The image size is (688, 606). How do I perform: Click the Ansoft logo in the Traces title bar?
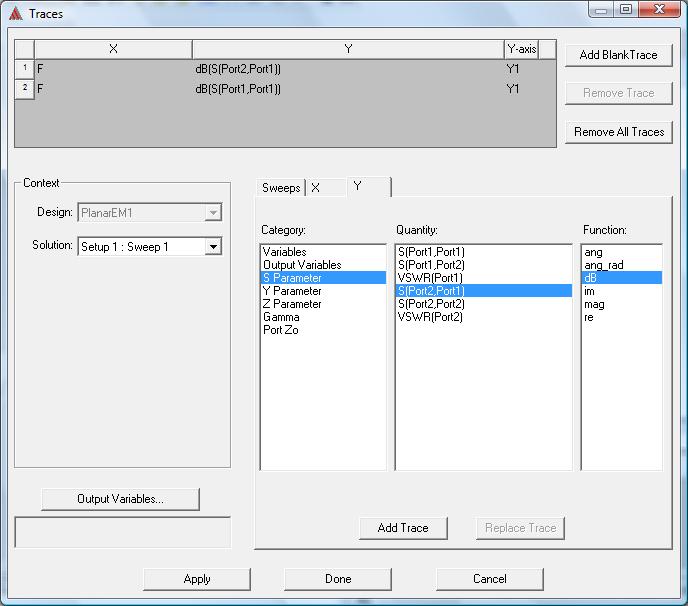[16, 14]
